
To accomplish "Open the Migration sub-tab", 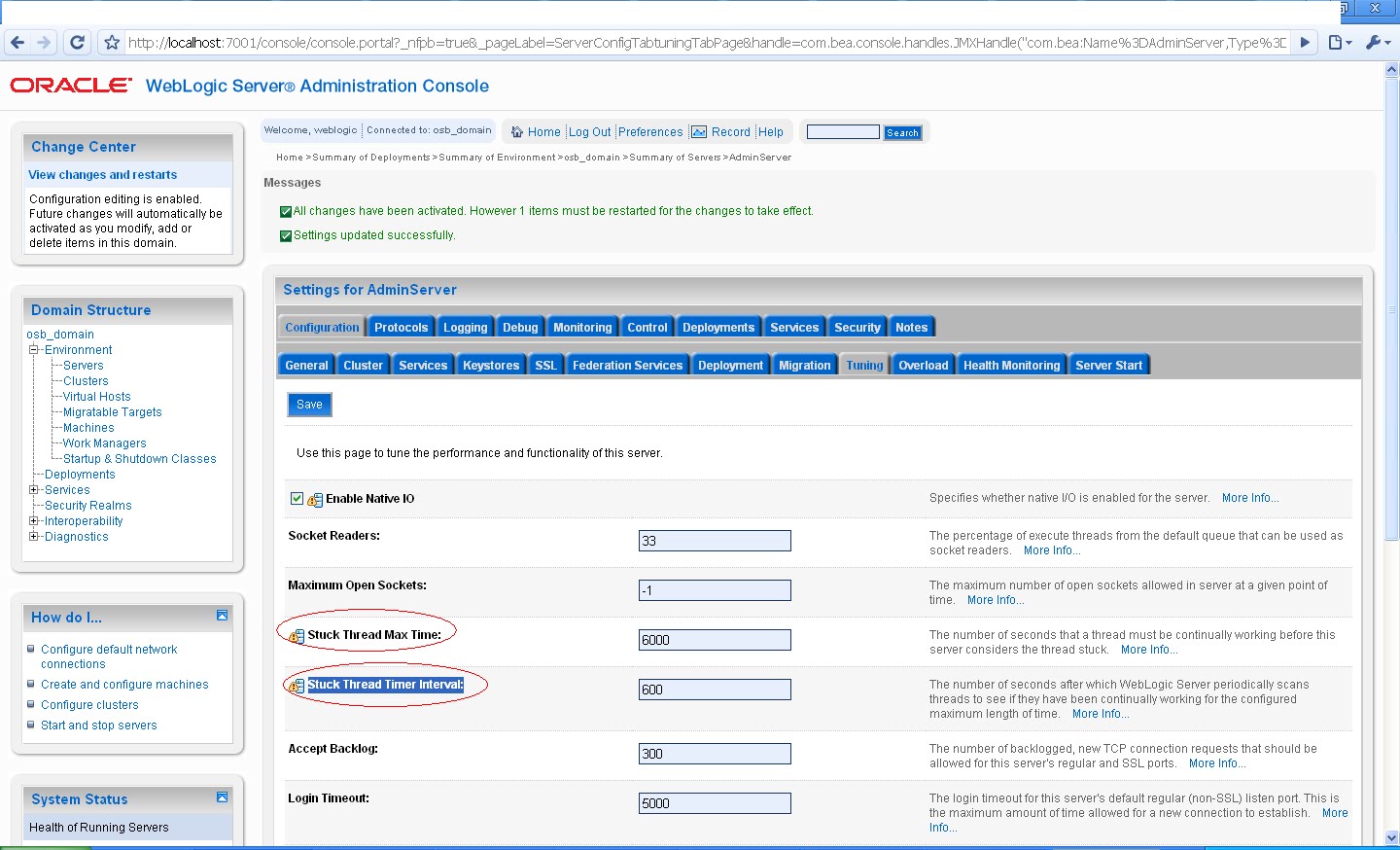I will tap(805, 366).
